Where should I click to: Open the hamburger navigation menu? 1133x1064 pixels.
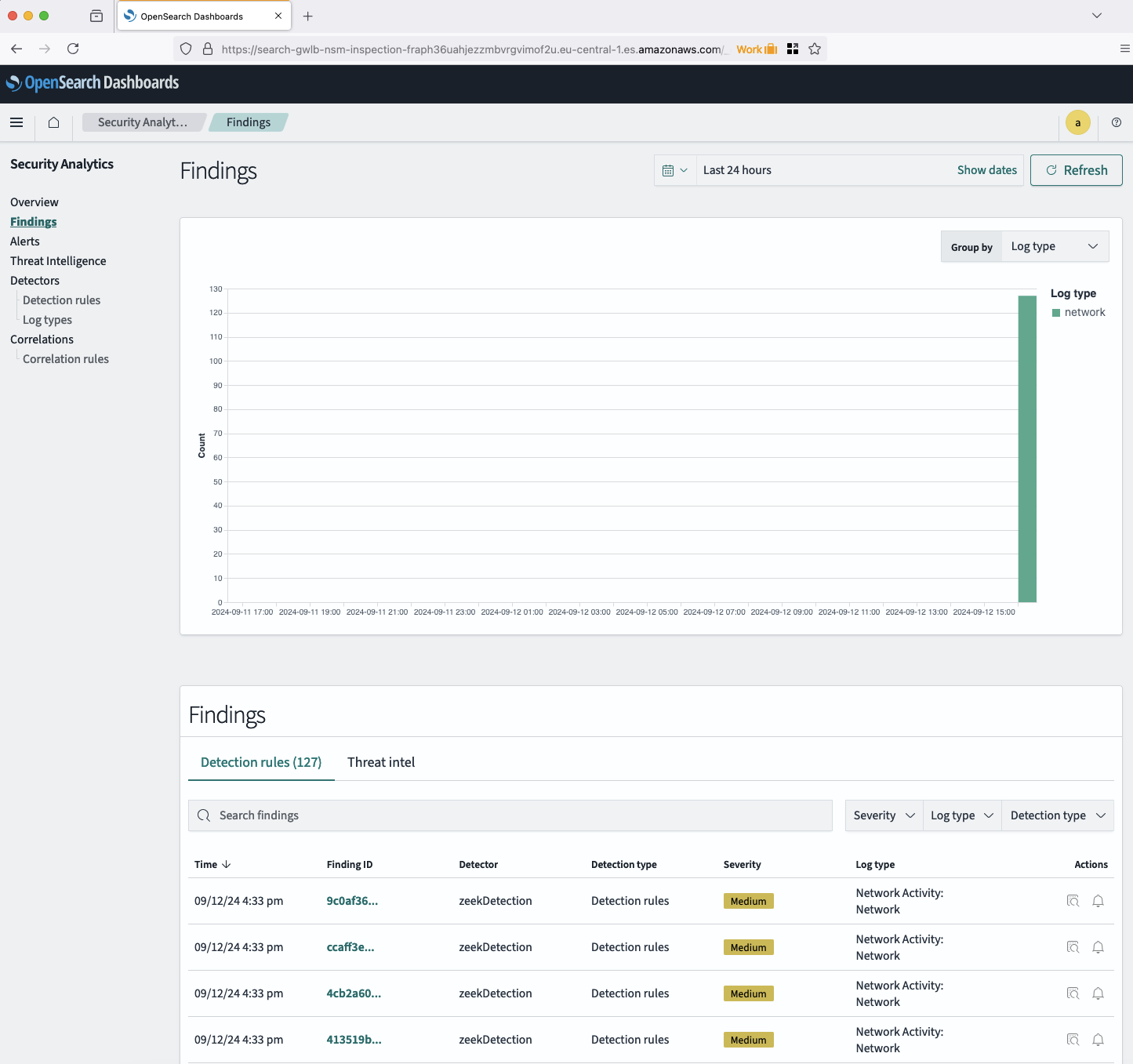(16, 122)
